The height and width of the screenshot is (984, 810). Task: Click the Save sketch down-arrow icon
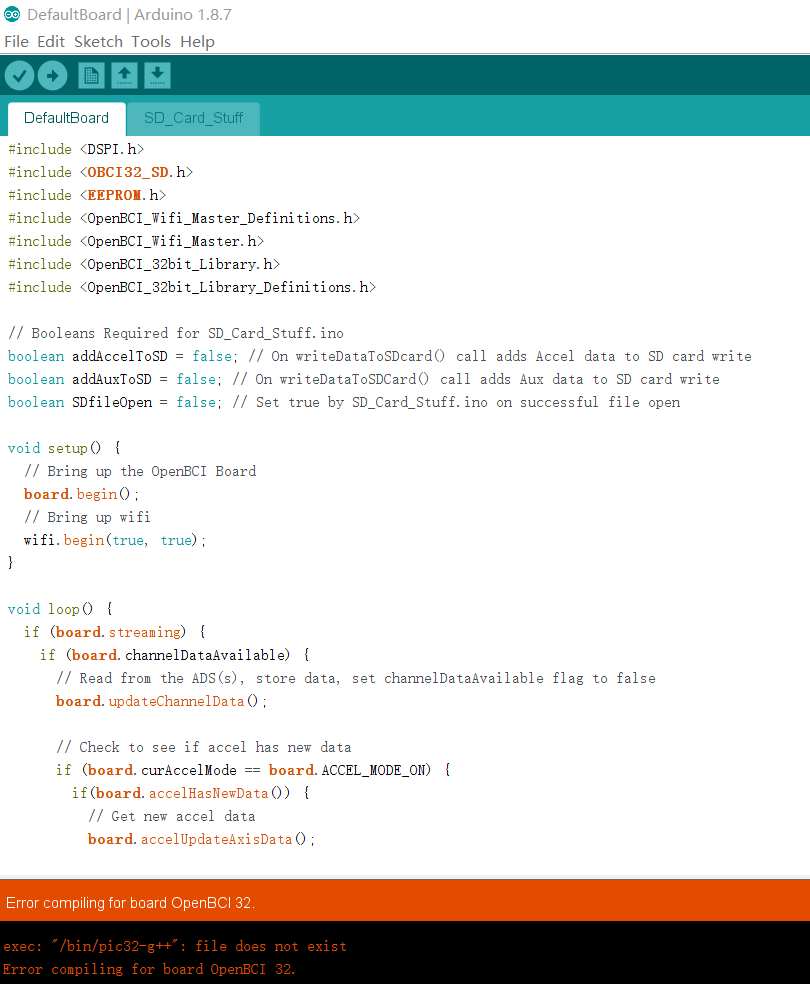tap(157, 75)
